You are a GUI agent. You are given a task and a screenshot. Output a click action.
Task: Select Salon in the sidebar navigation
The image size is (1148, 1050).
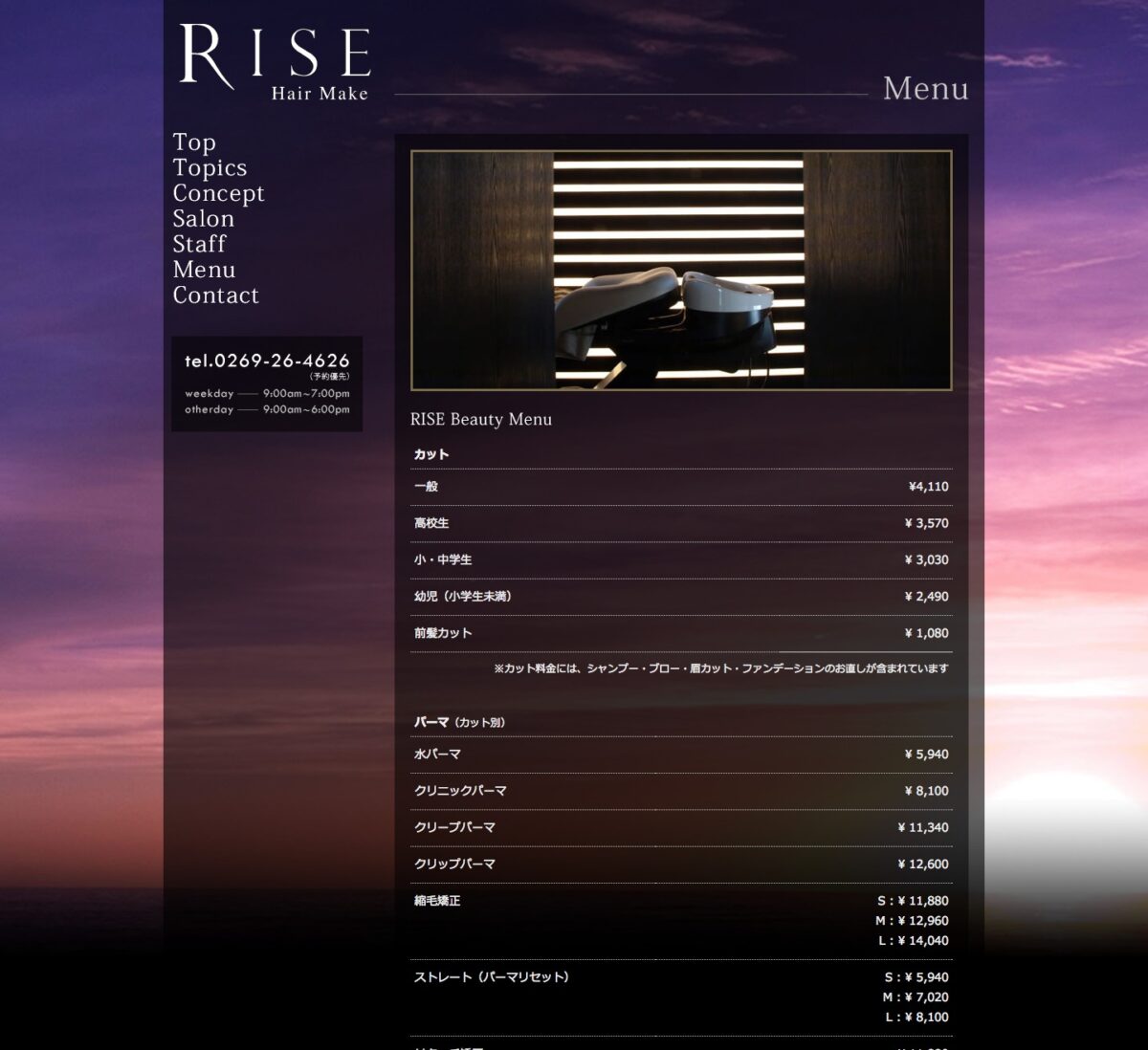[203, 219]
